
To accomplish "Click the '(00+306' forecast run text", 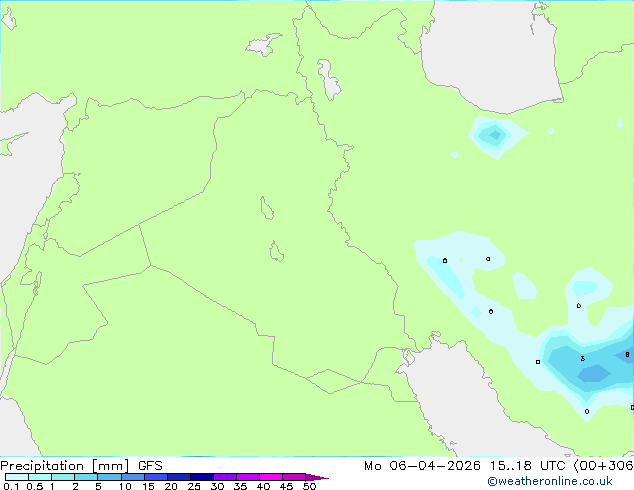I will (604, 466).
